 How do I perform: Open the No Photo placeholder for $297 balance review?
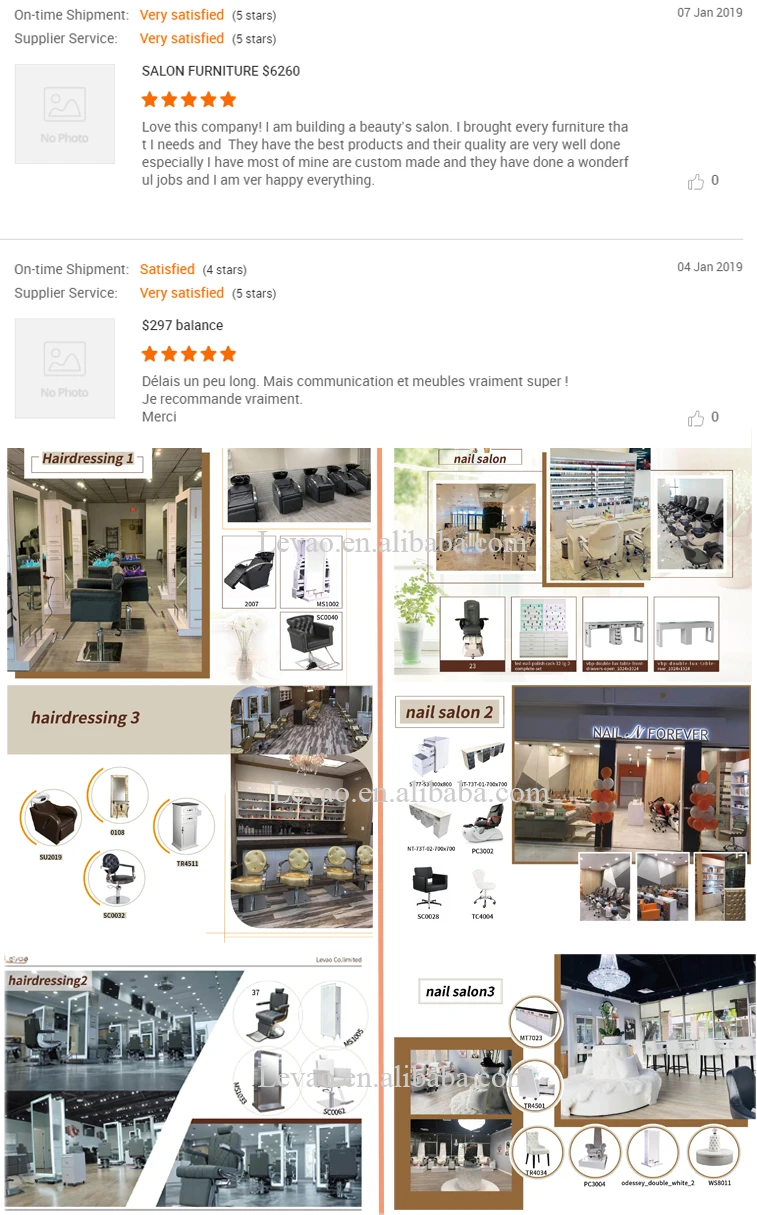(65, 368)
